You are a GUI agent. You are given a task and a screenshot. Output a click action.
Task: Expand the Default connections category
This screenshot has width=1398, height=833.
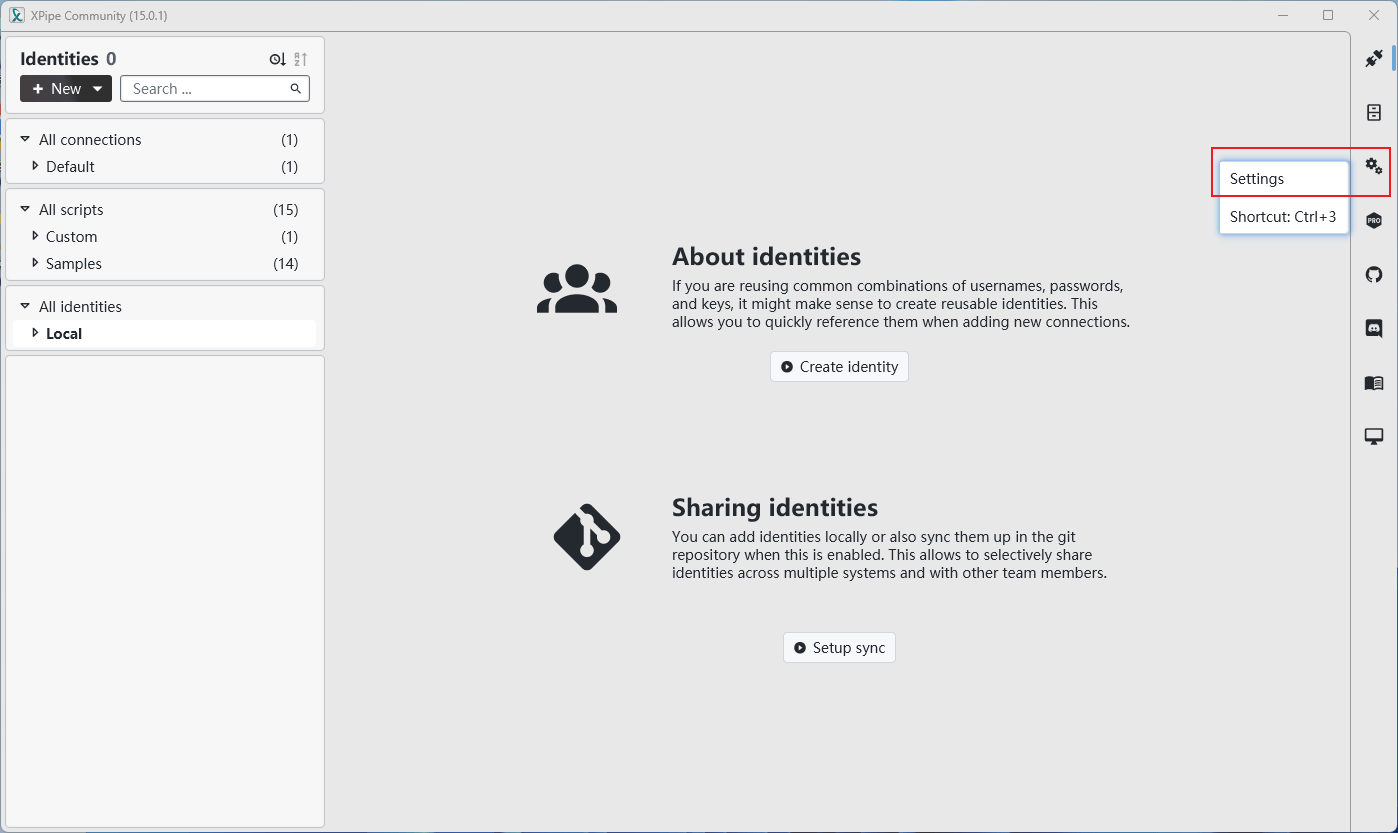click(x=35, y=166)
